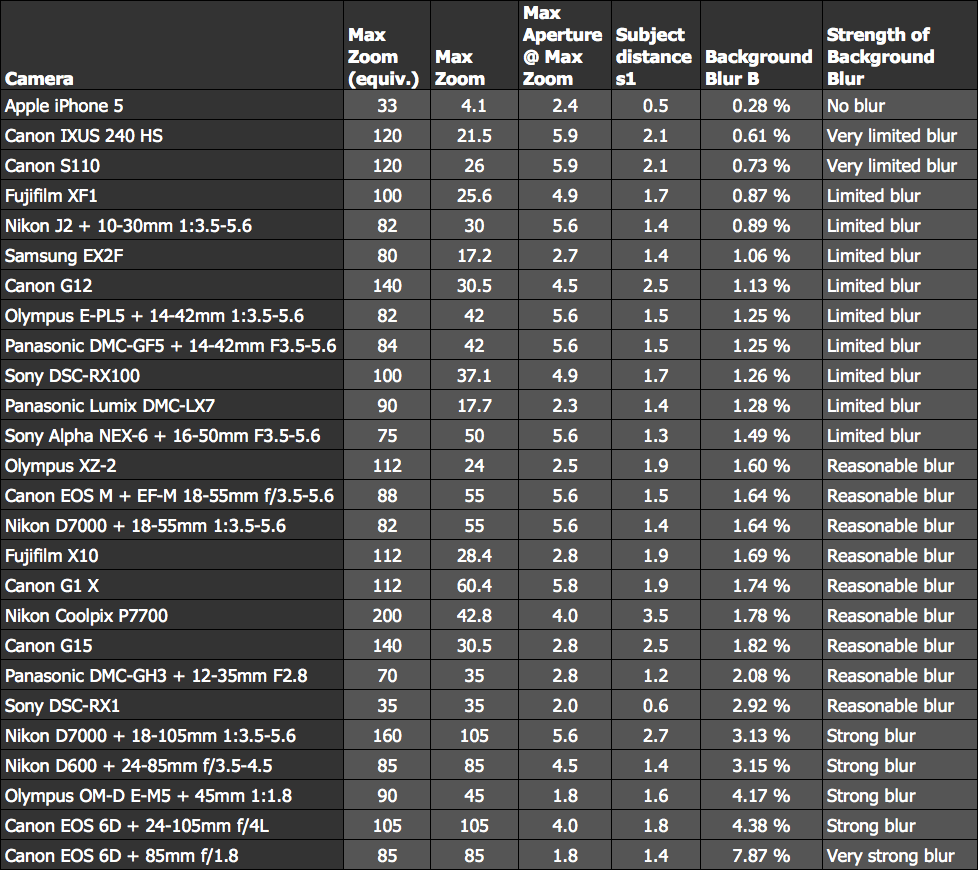Click the 7.87 % background blur value

[x=761, y=855]
